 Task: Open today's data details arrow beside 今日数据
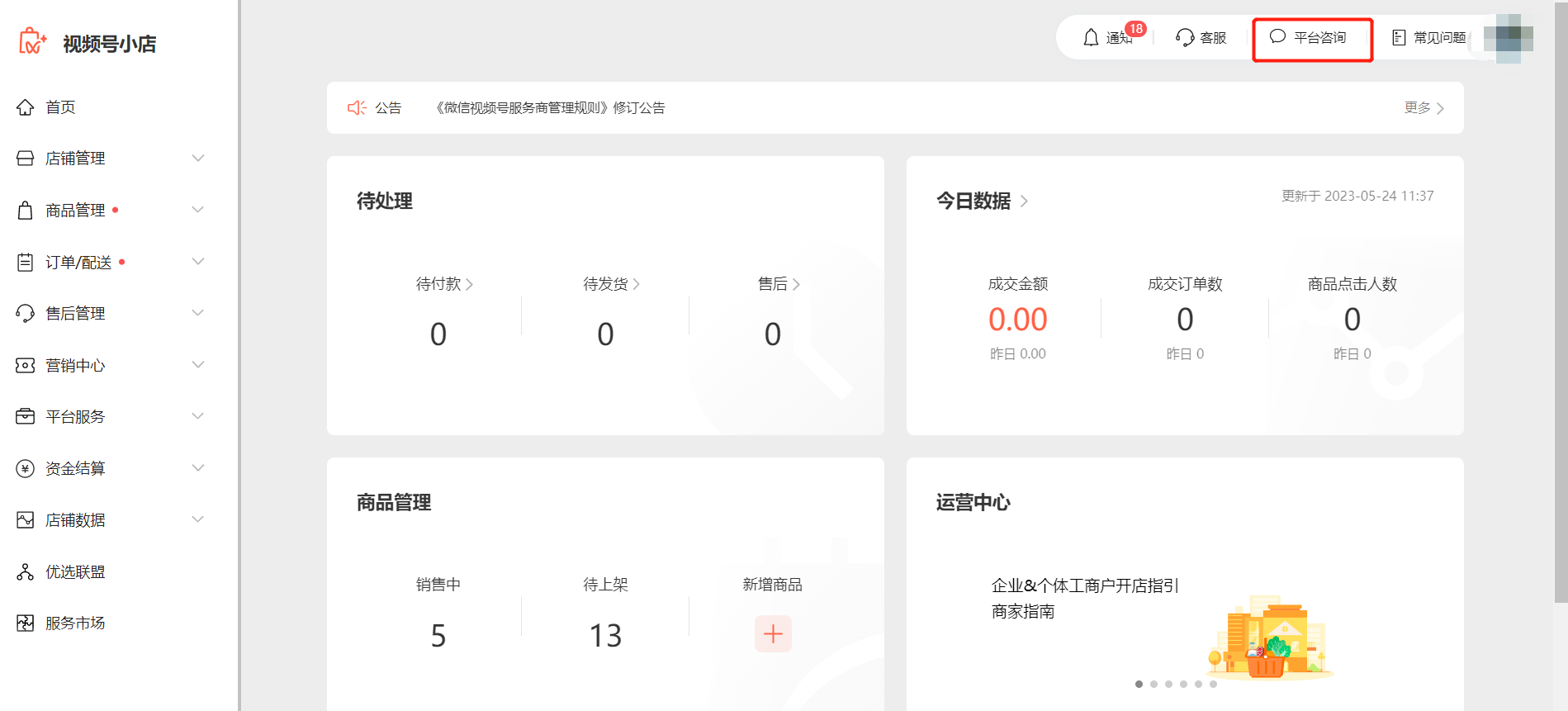[1024, 201]
